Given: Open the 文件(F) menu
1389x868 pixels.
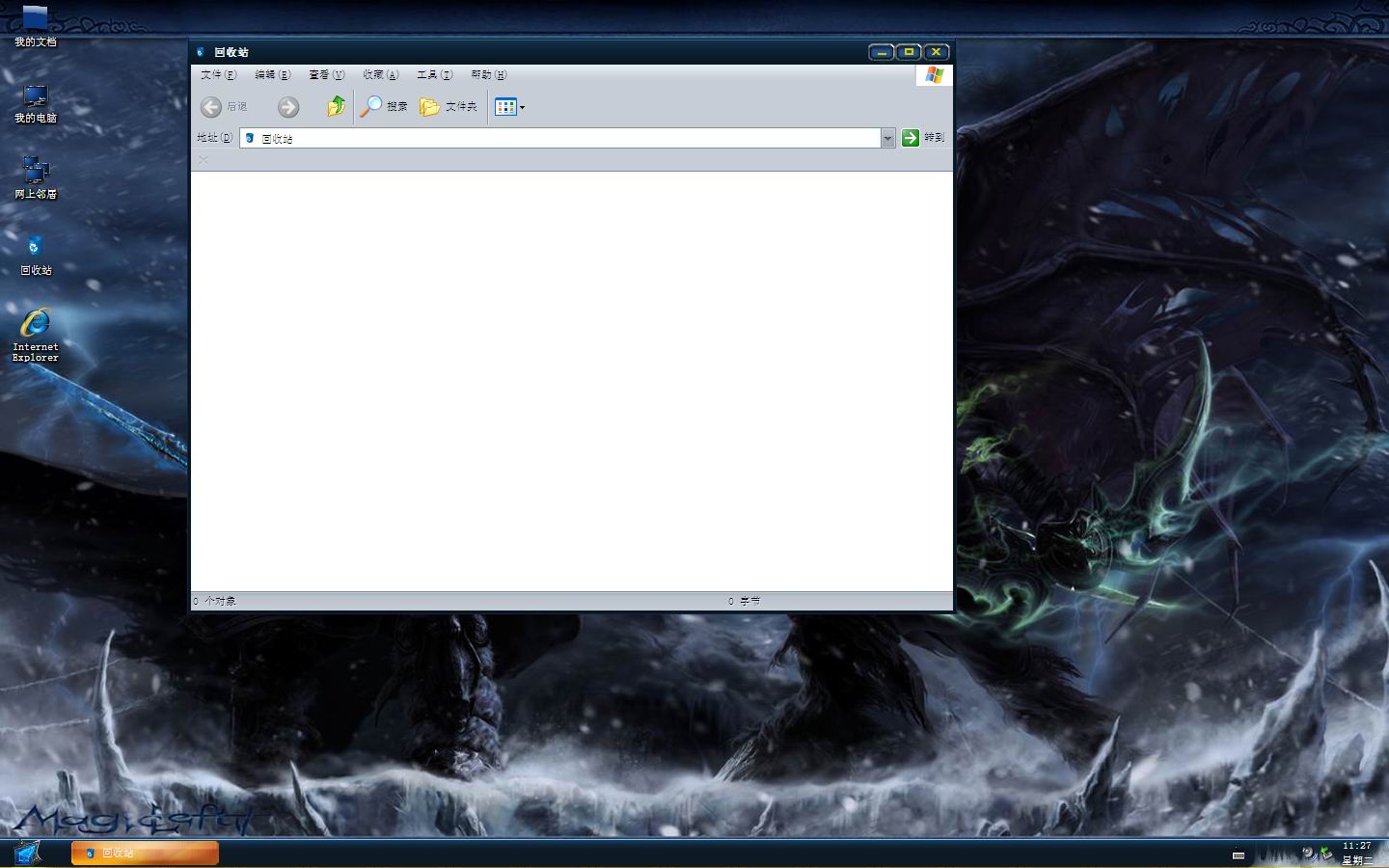Looking at the screenshot, I should 218,75.
